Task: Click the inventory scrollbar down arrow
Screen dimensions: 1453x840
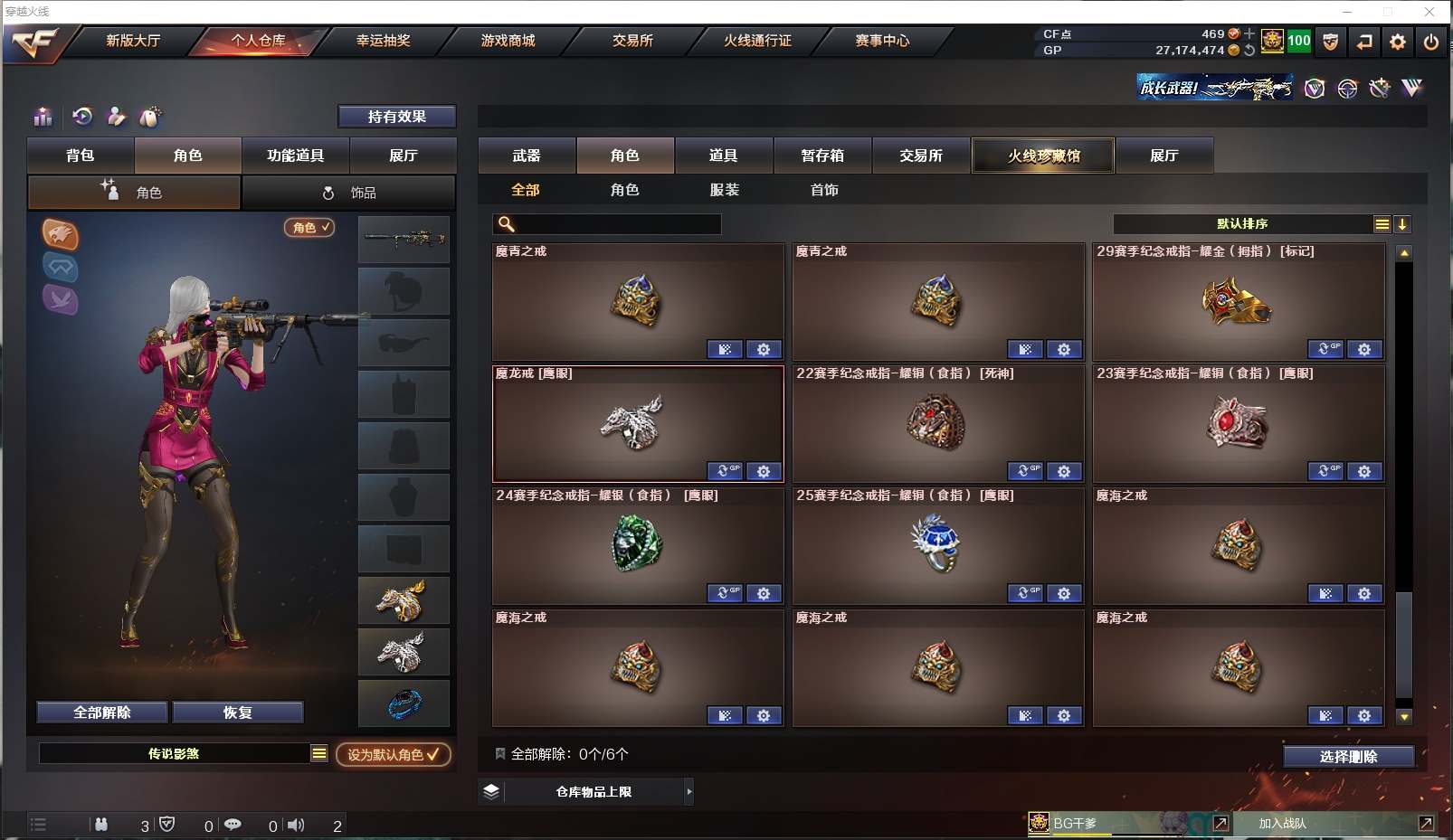Action: click(x=1404, y=717)
